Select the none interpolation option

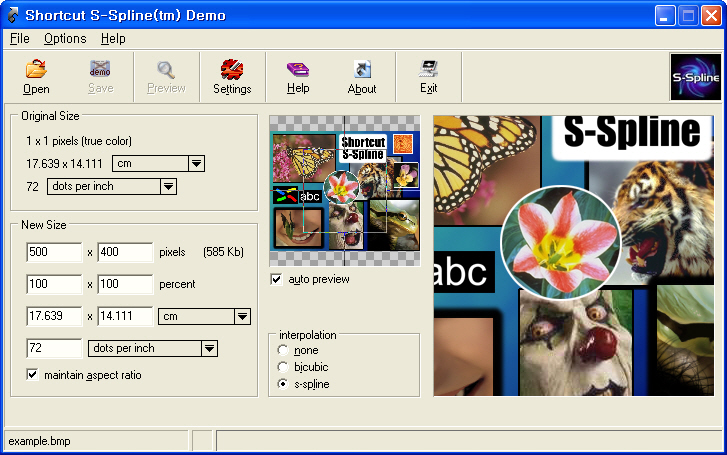pos(282,350)
